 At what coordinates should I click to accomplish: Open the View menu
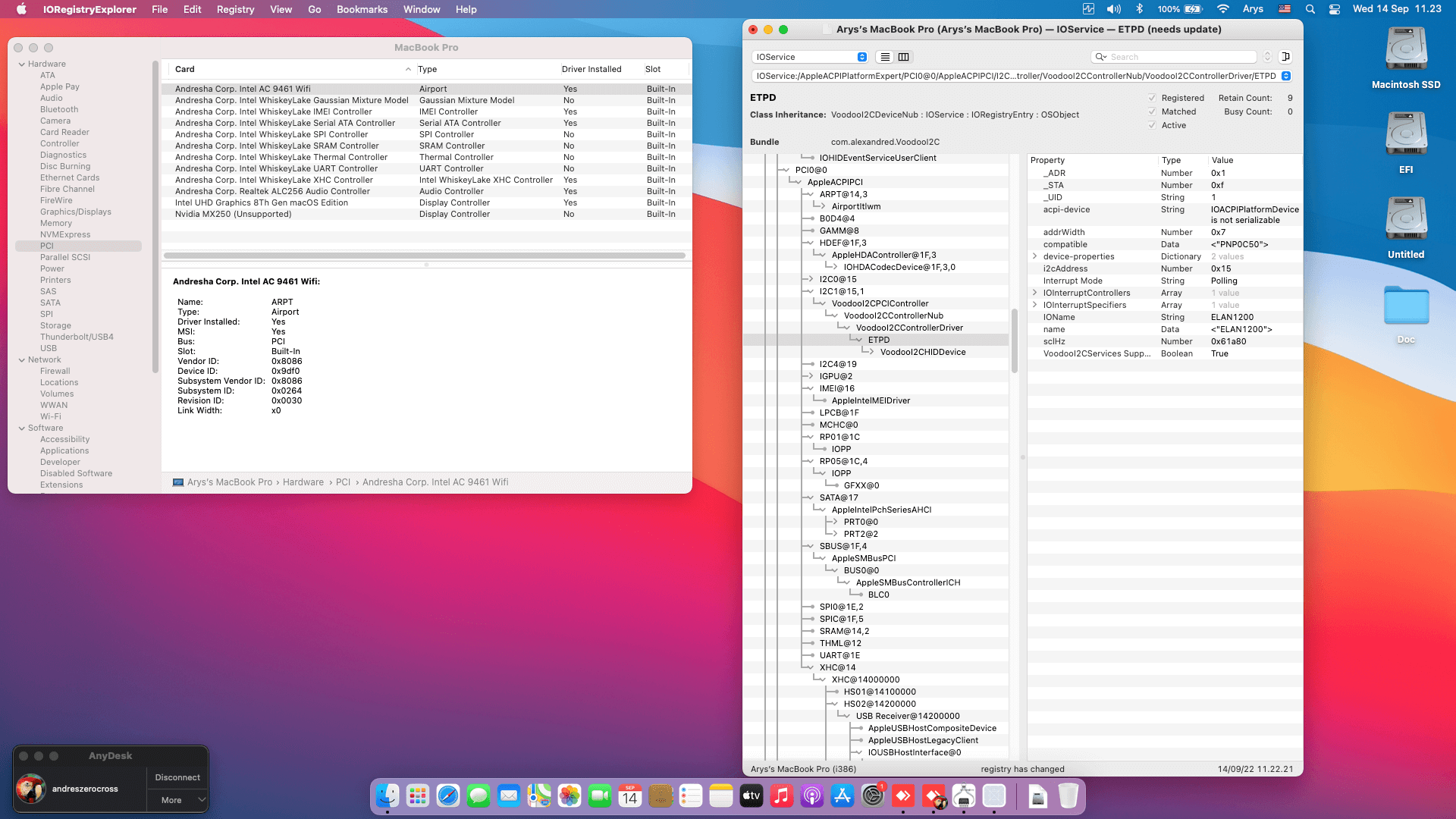(281, 9)
